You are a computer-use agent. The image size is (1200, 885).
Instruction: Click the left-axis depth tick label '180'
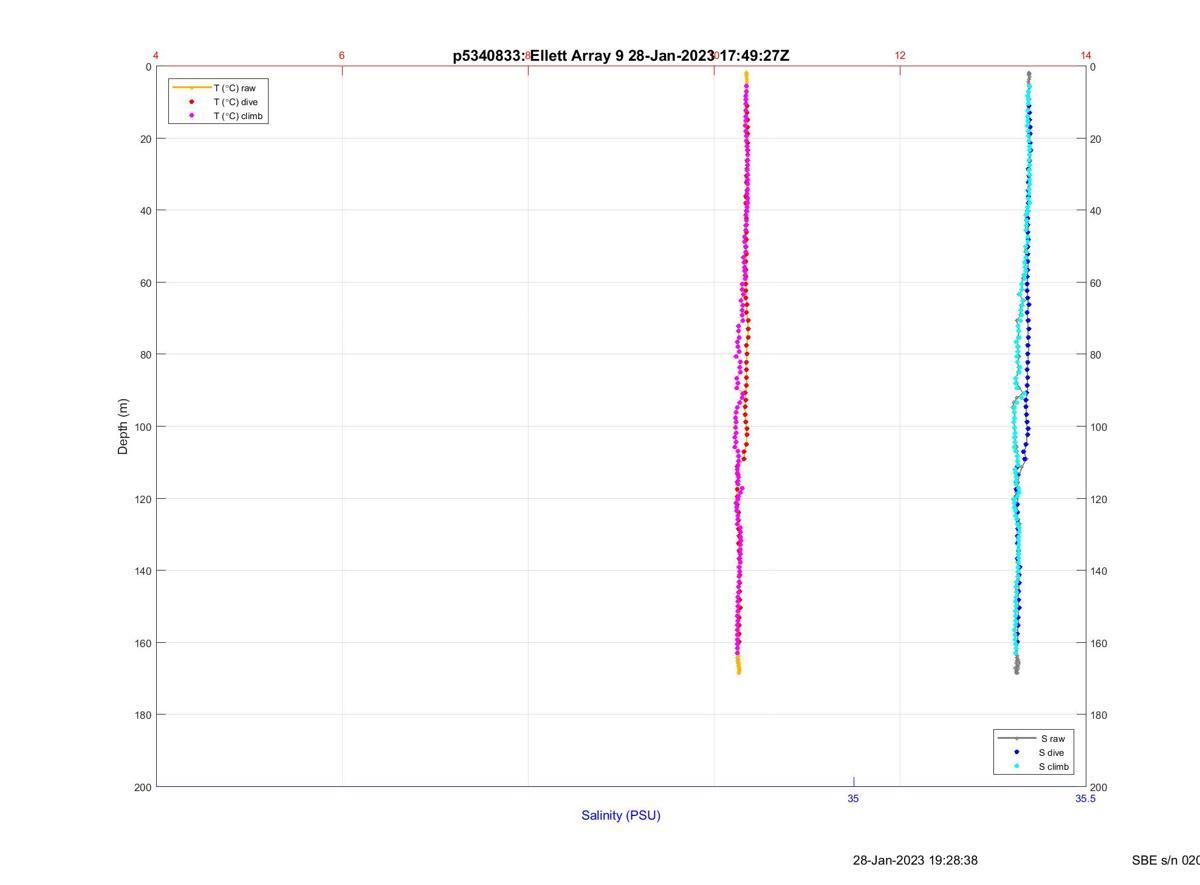click(x=143, y=715)
